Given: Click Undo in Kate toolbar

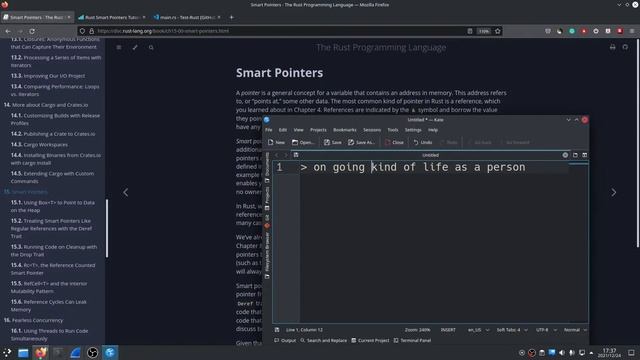Looking at the screenshot, I should (x=422, y=142).
